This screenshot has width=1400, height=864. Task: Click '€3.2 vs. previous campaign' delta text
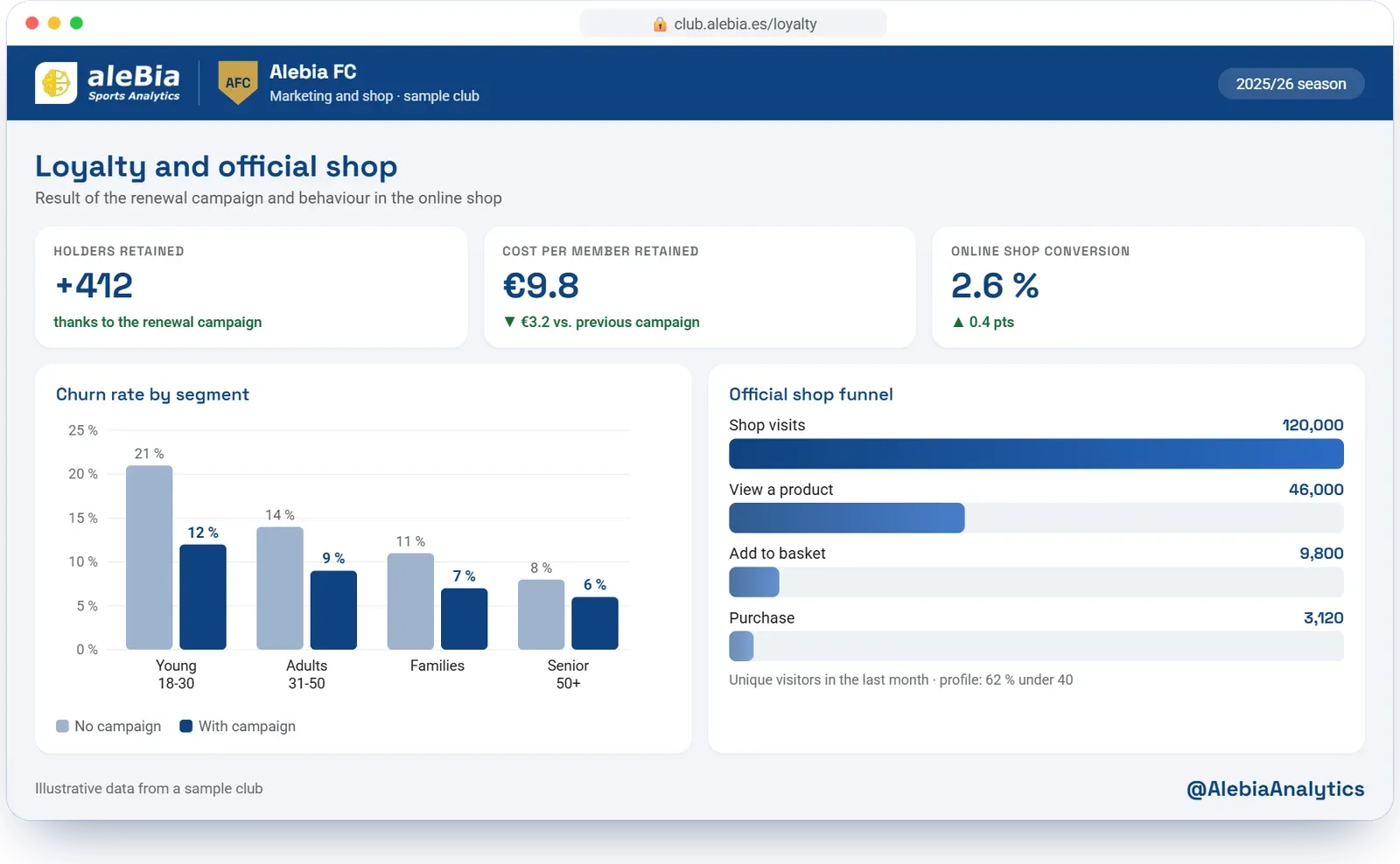(610, 322)
